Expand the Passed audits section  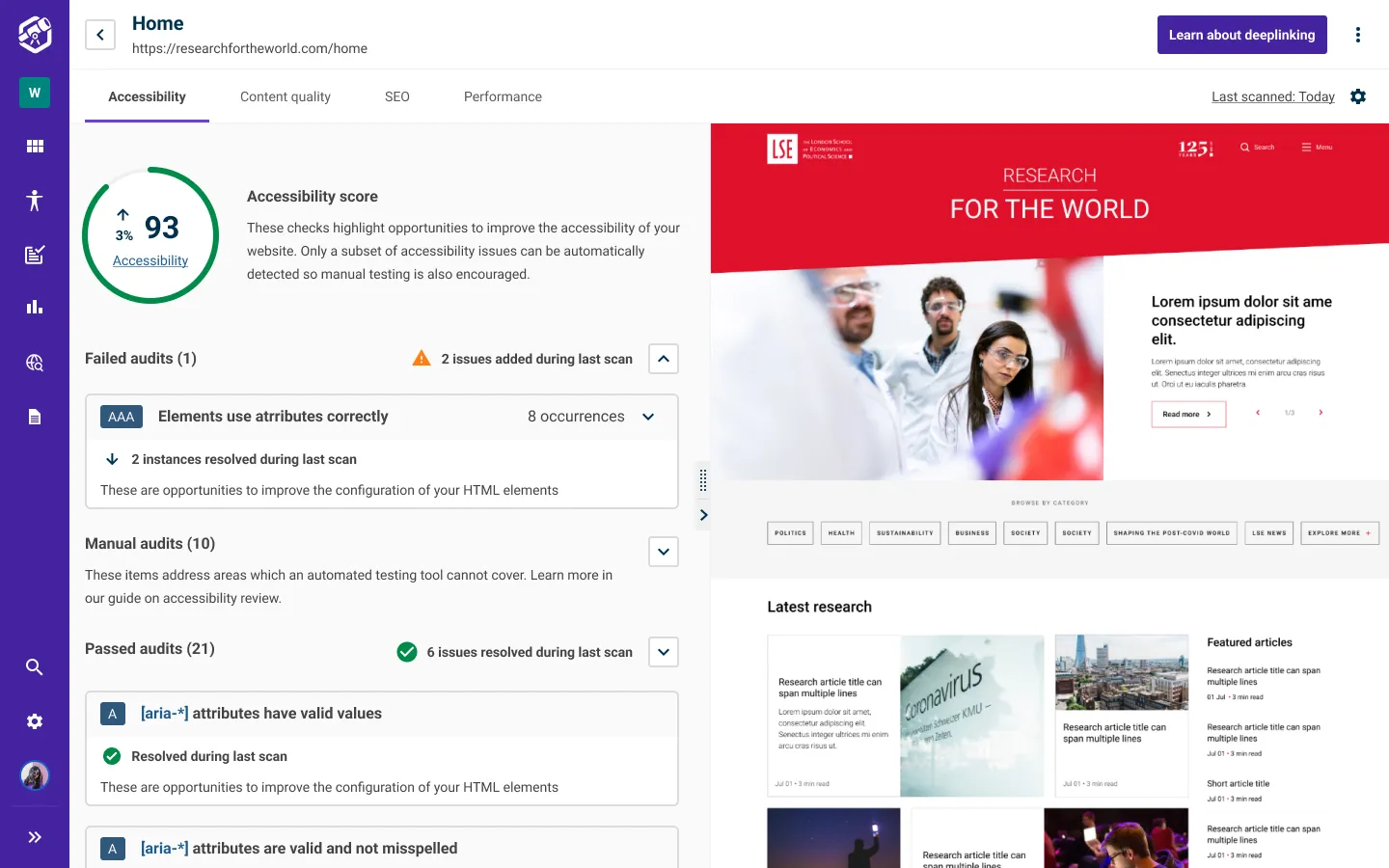click(x=663, y=651)
